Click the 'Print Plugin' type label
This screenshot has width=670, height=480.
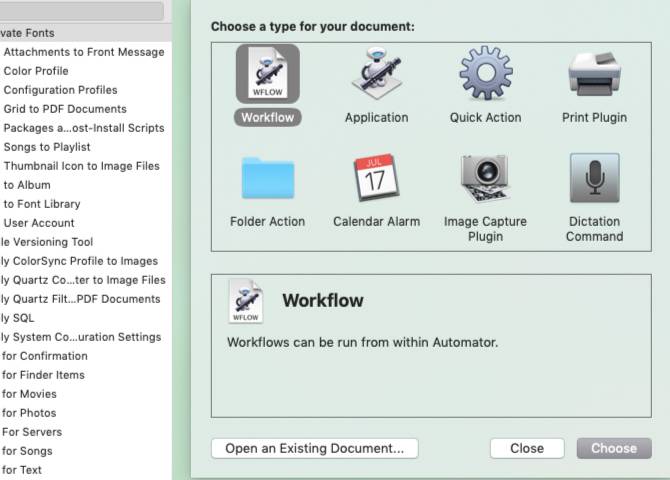coord(594,118)
